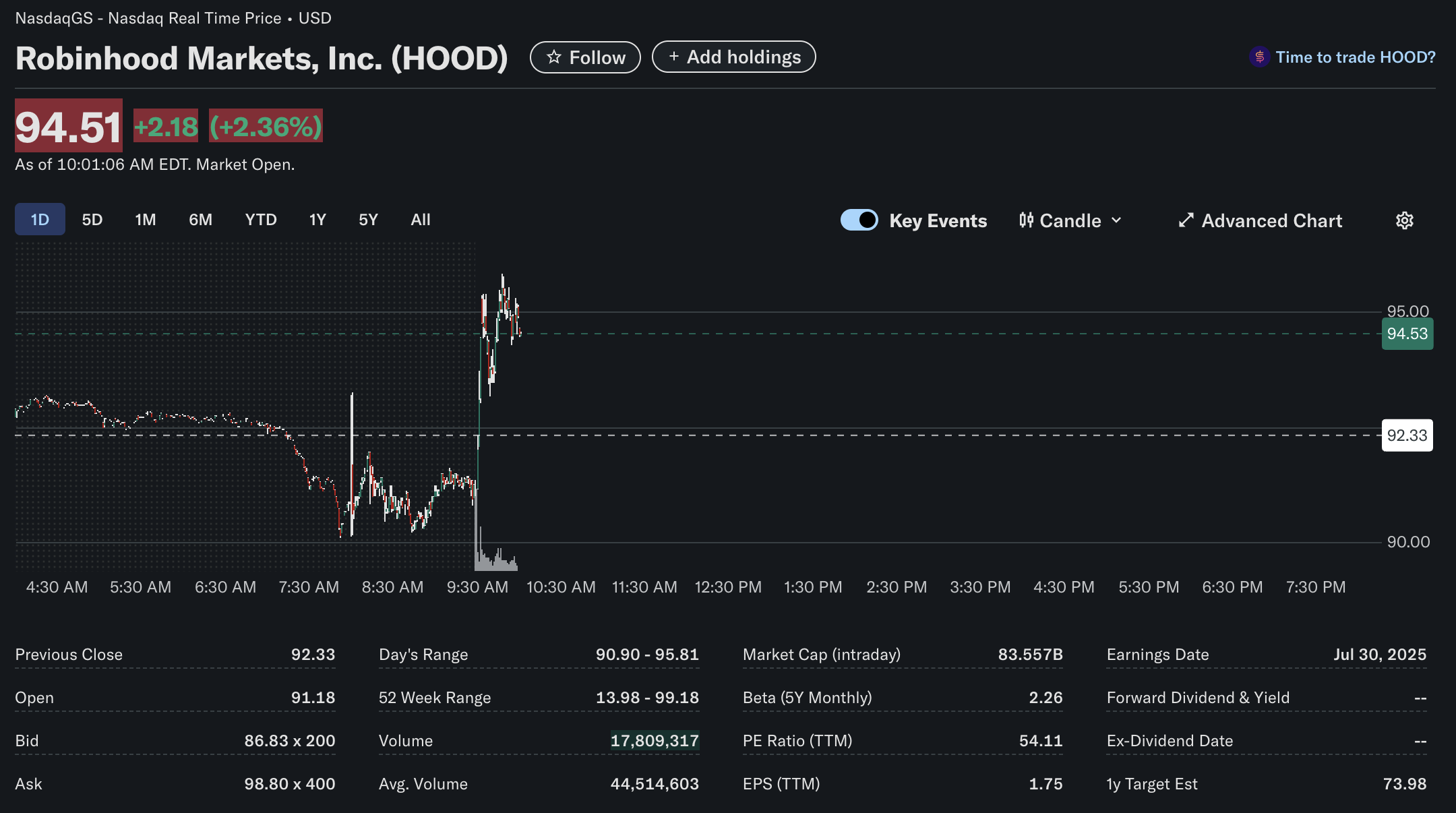Select the YTD time range
This screenshot has width=1456, height=813.
(261, 220)
